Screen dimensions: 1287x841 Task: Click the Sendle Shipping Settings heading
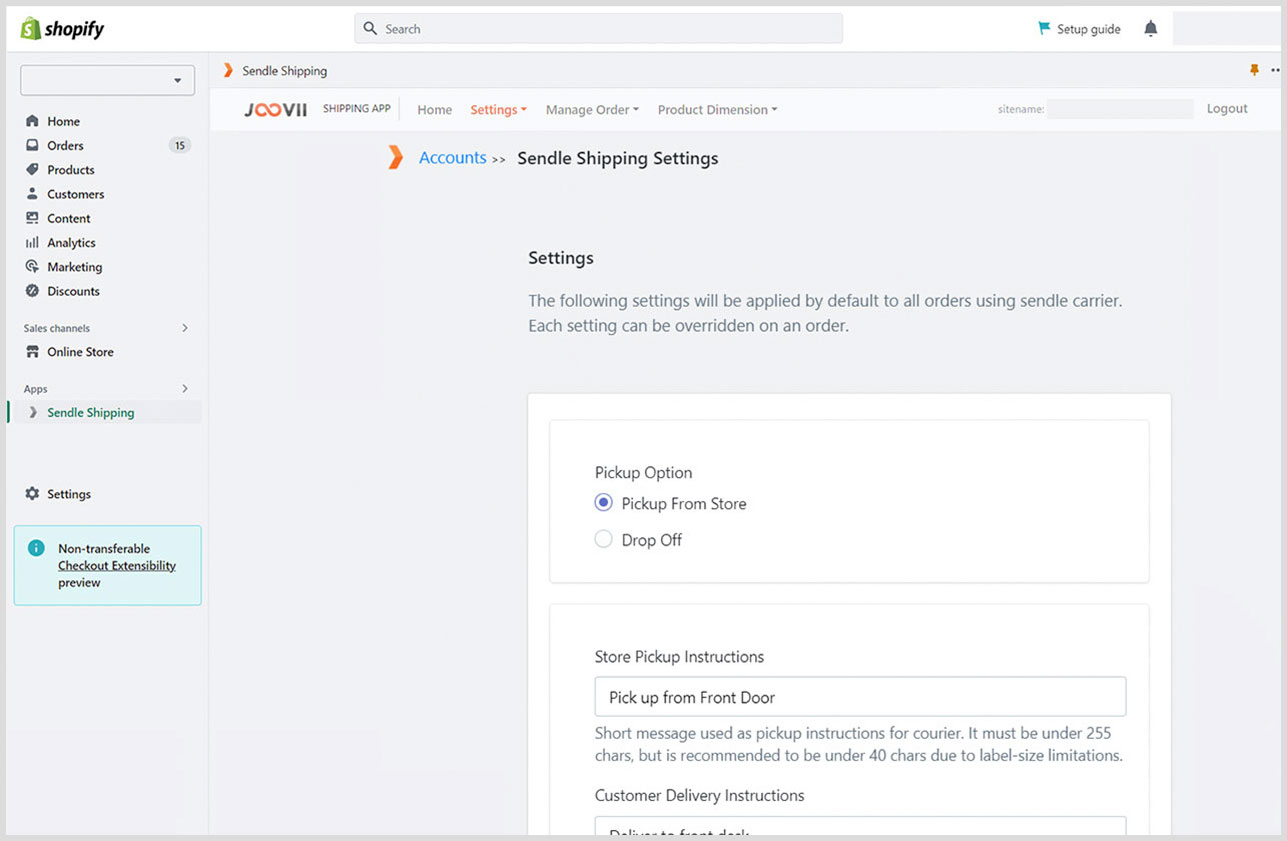click(617, 158)
